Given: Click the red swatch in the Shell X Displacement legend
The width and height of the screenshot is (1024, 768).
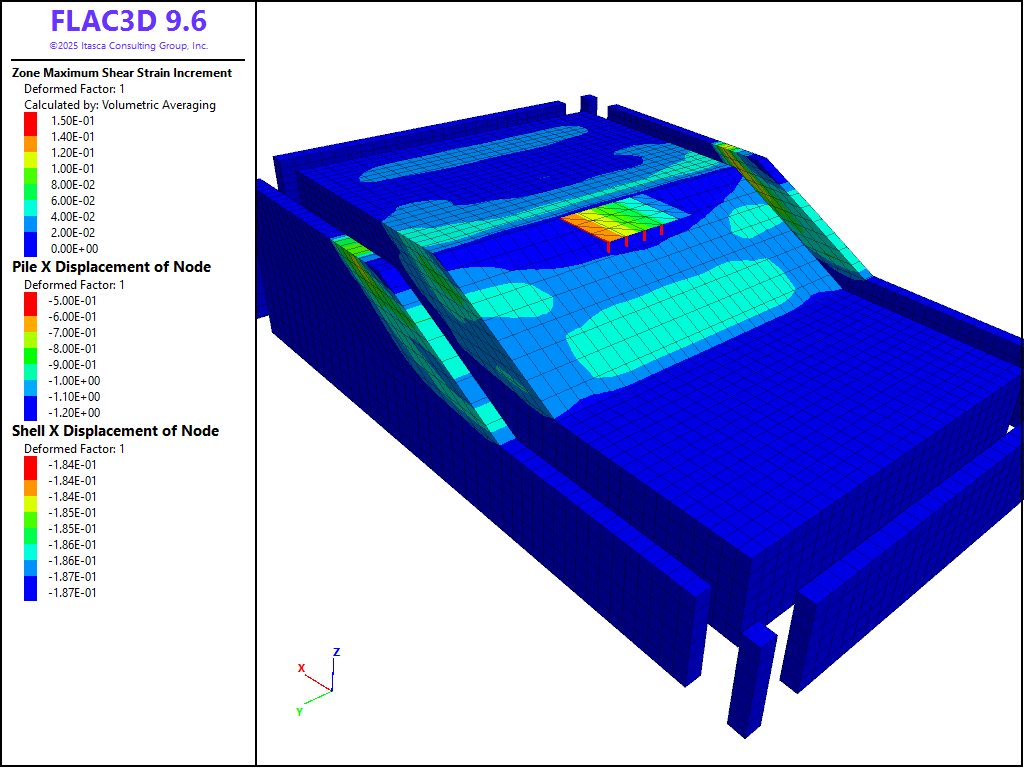Looking at the screenshot, I should tap(30, 464).
